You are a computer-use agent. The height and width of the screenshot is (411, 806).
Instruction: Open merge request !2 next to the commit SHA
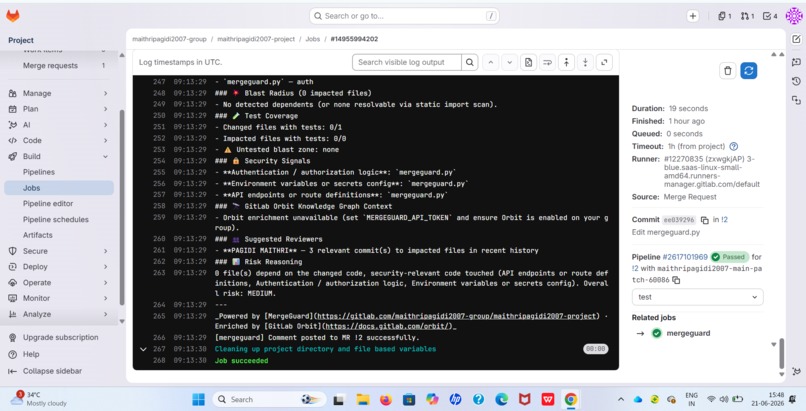pyautogui.click(x=724, y=220)
